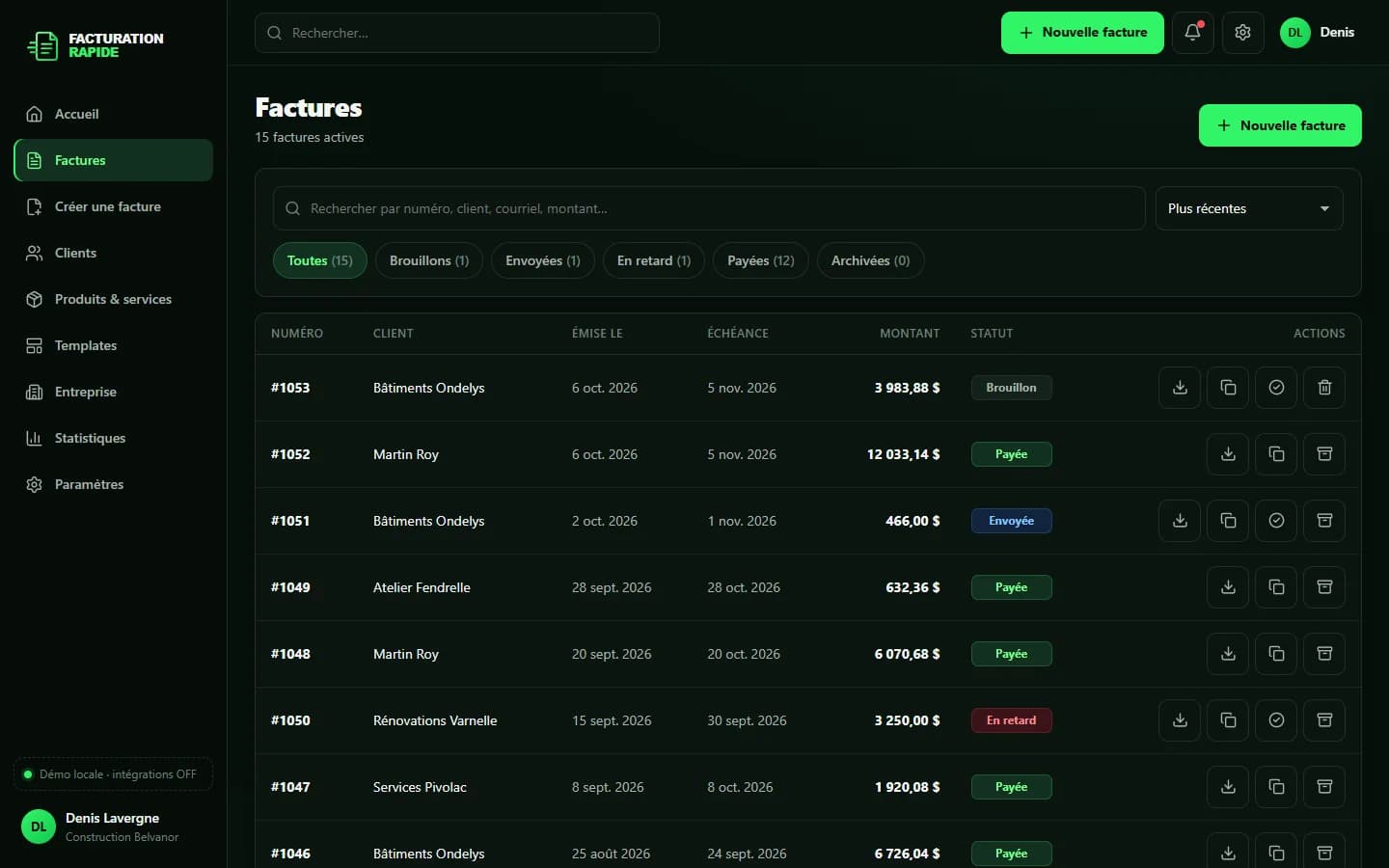Open the Plus récentes sort dropdown
The width and height of the screenshot is (1389, 868).
(x=1249, y=208)
